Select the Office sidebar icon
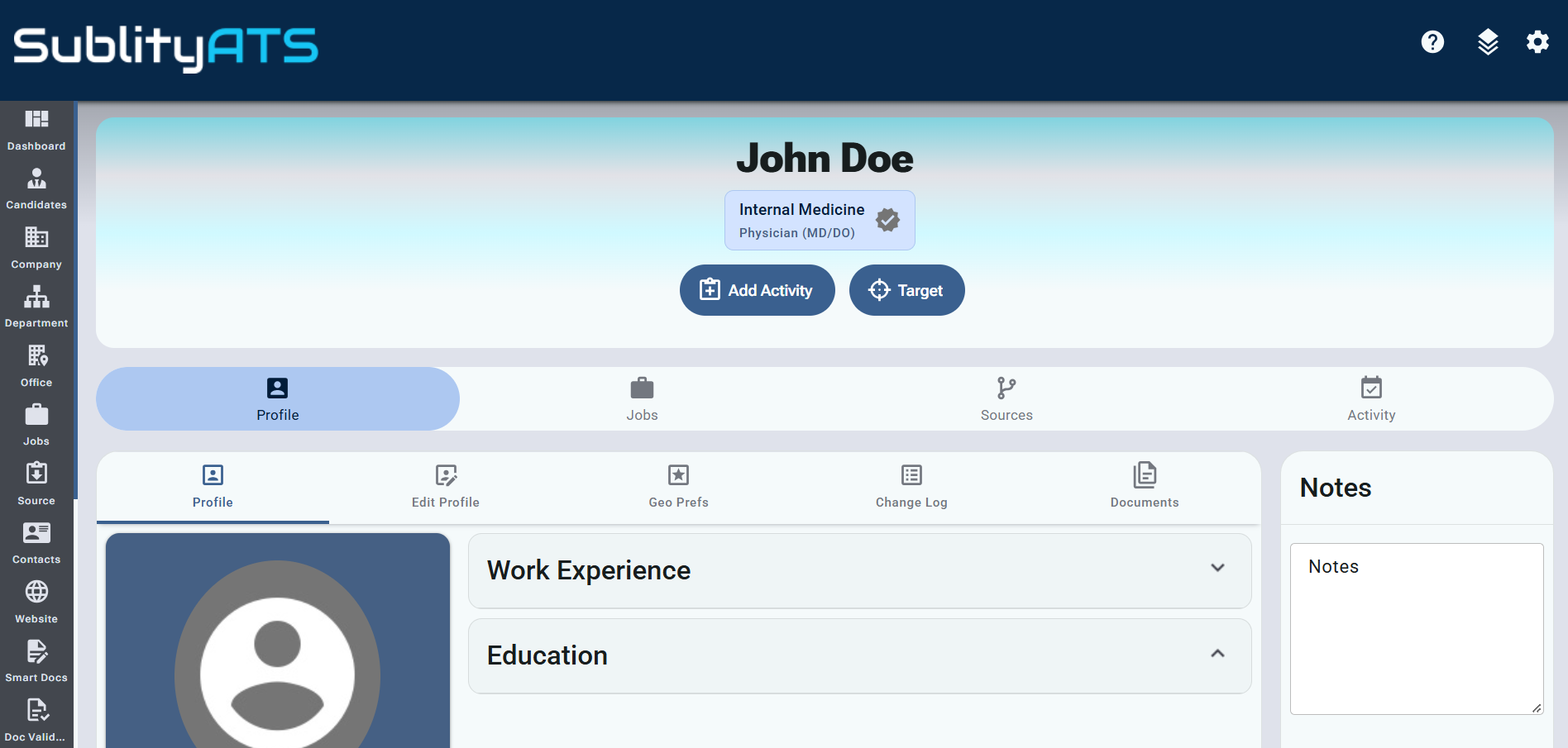 36,367
